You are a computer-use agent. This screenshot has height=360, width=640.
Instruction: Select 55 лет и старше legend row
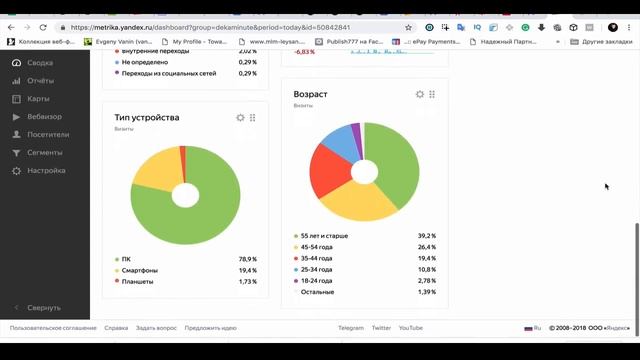click(x=365, y=236)
